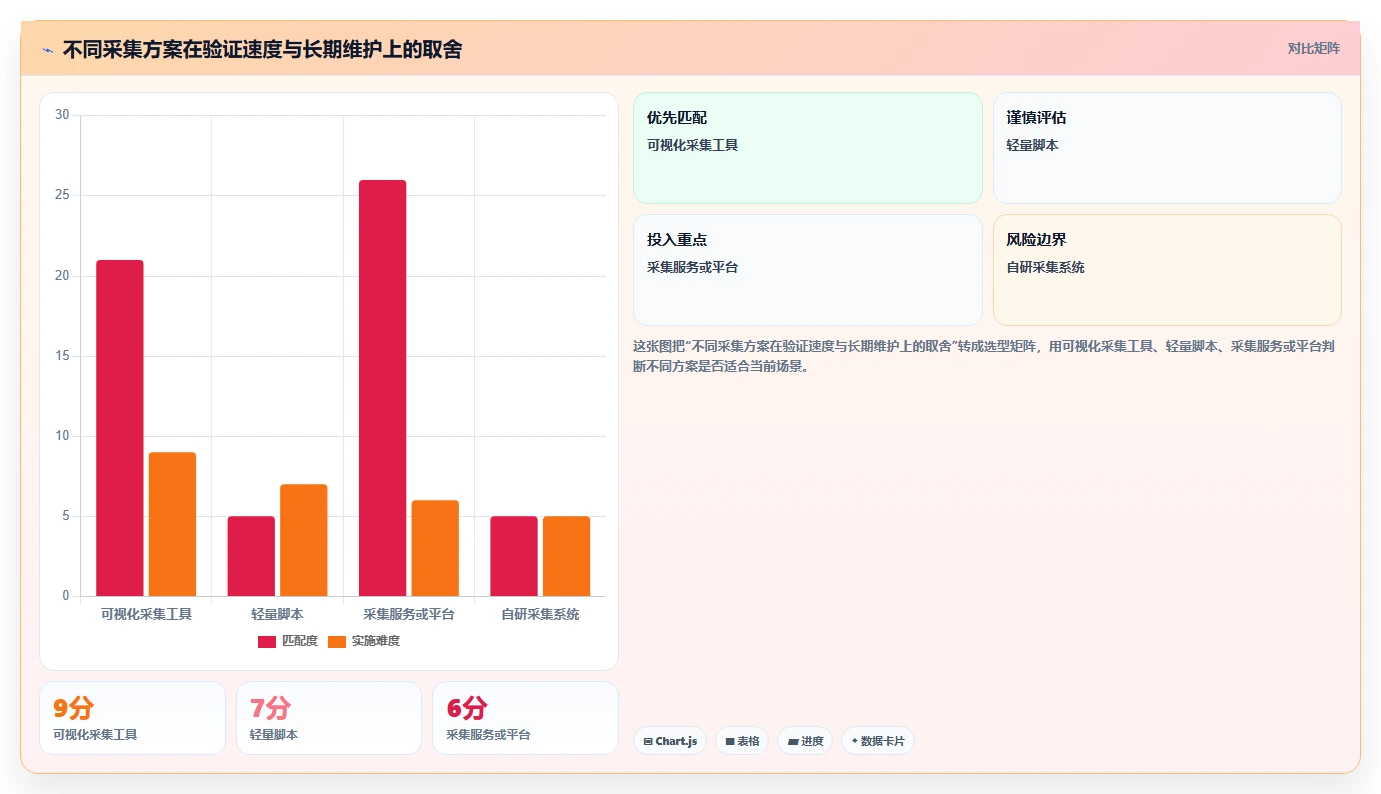Viewport: 1381px width, 794px height.
Task: Click the red 匹配度 bar for 可视化采集工具
Action: [x=120, y=428]
